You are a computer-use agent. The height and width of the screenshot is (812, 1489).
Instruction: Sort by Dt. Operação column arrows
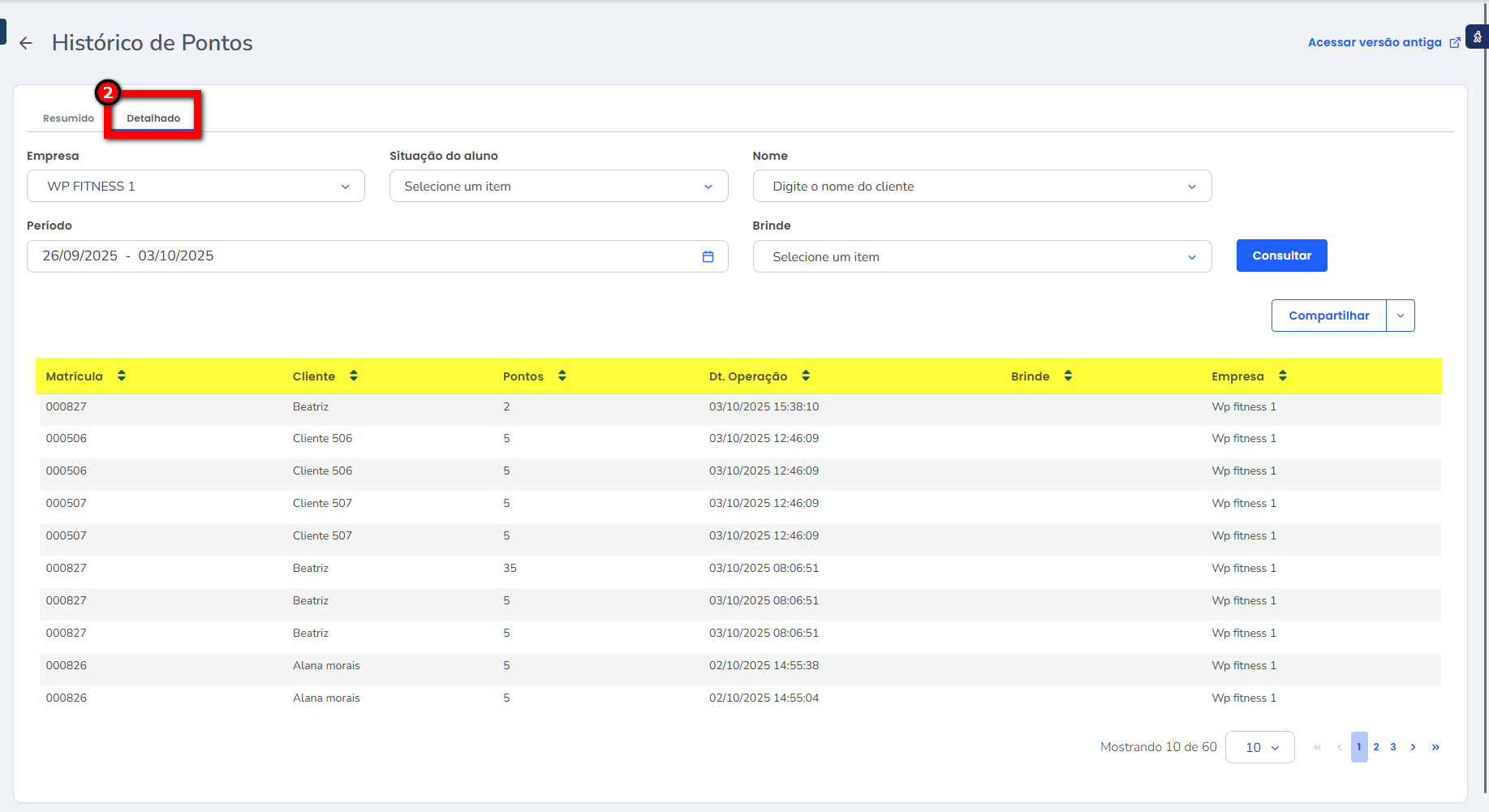click(x=806, y=376)
